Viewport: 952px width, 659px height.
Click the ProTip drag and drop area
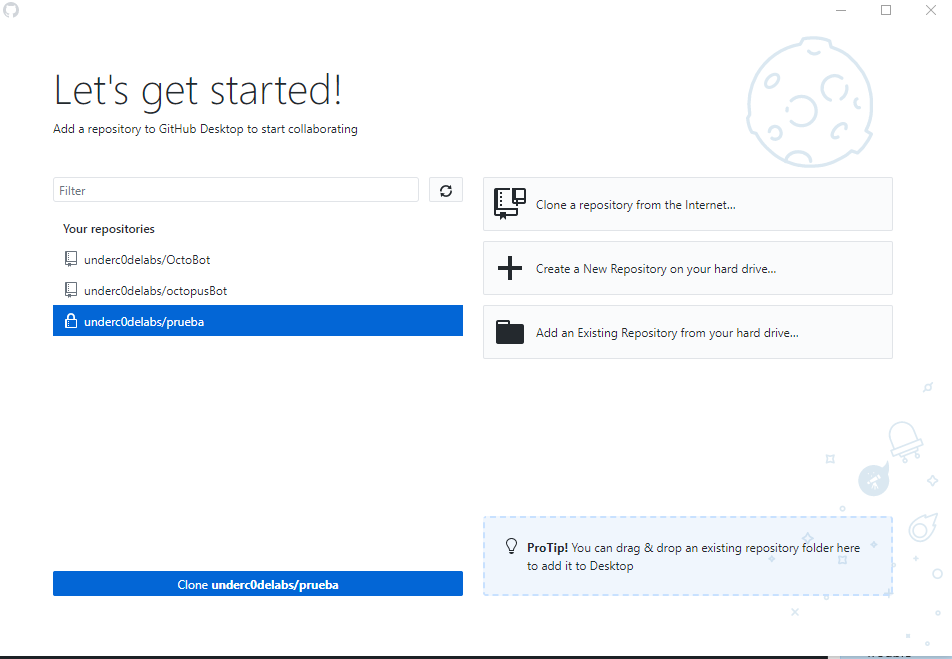tap(687, 556)
